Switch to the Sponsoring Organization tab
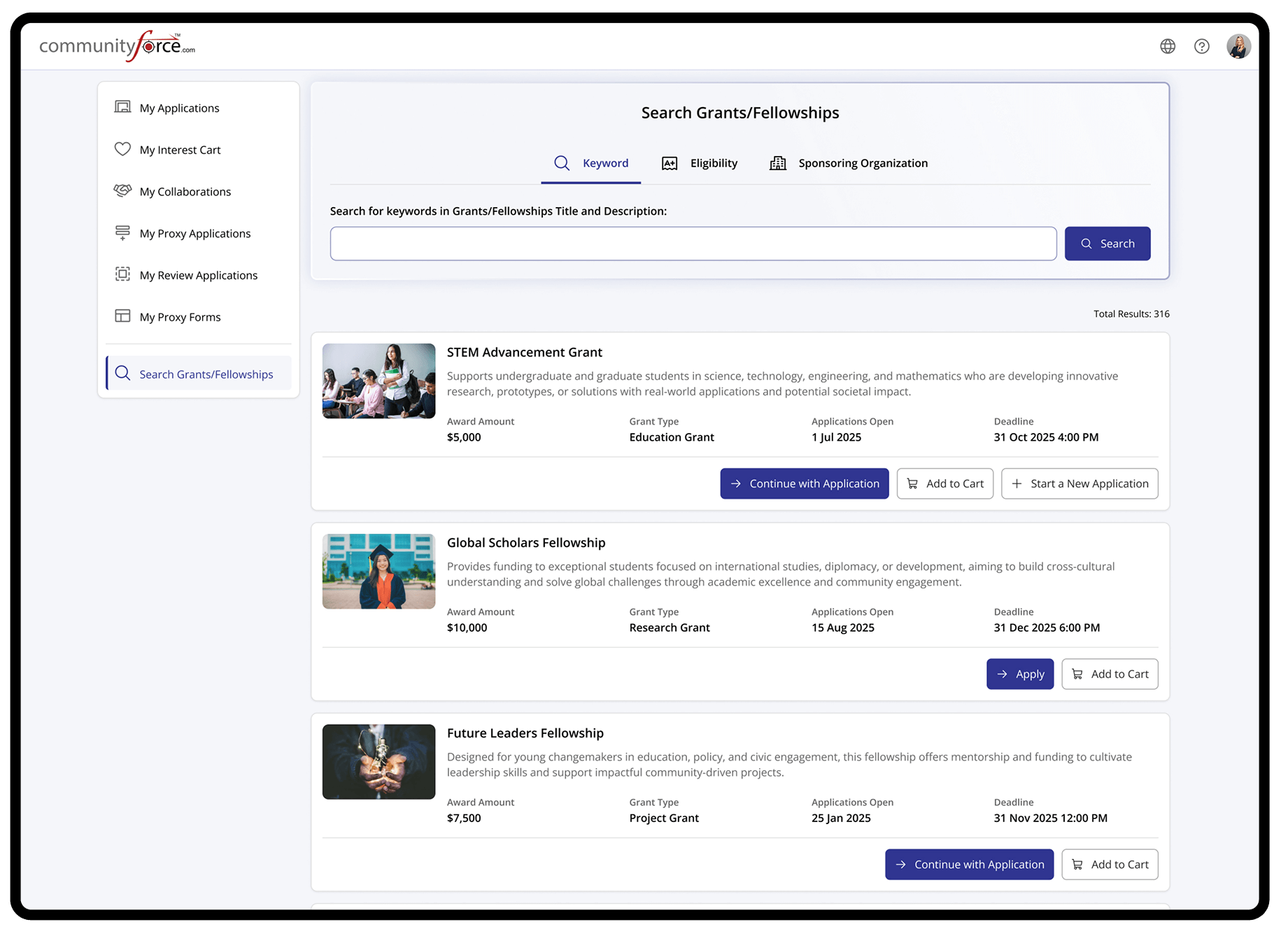 [x=848, y=163]
